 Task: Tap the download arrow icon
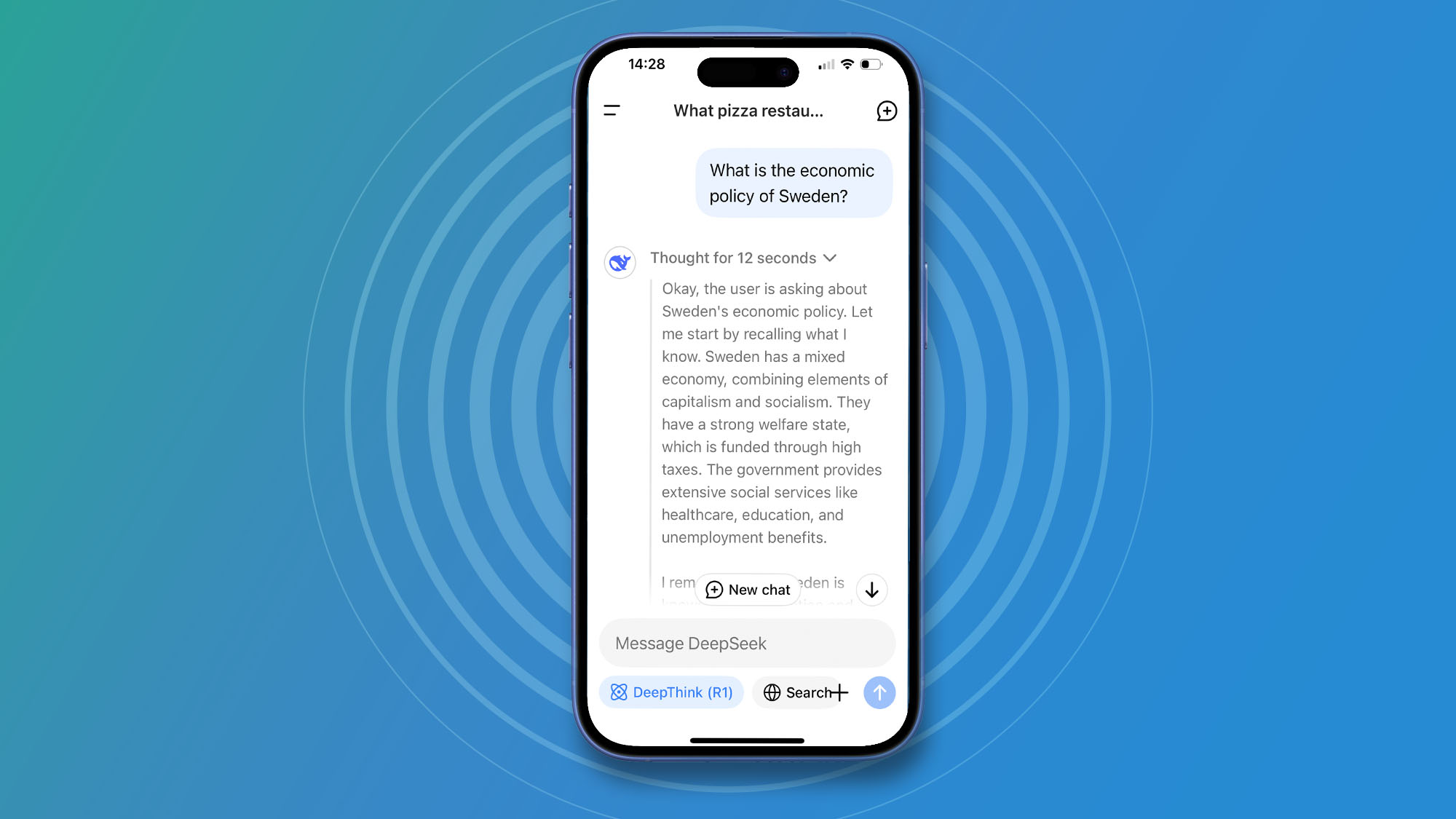872,590
